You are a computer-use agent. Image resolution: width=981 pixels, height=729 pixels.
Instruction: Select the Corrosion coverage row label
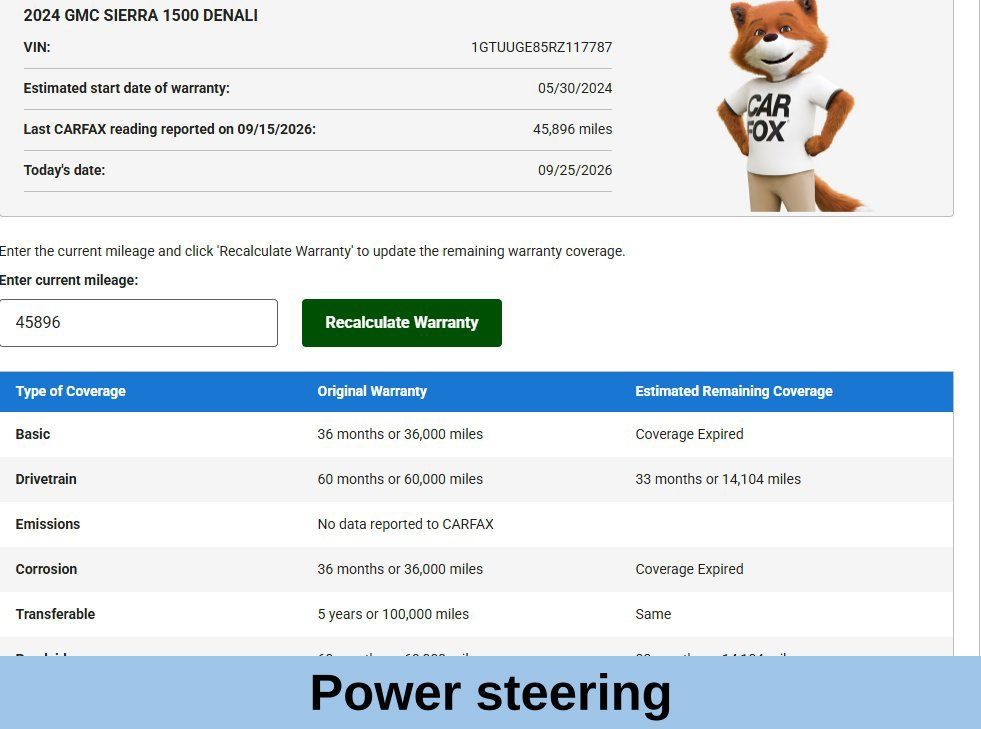coord(46,569)
